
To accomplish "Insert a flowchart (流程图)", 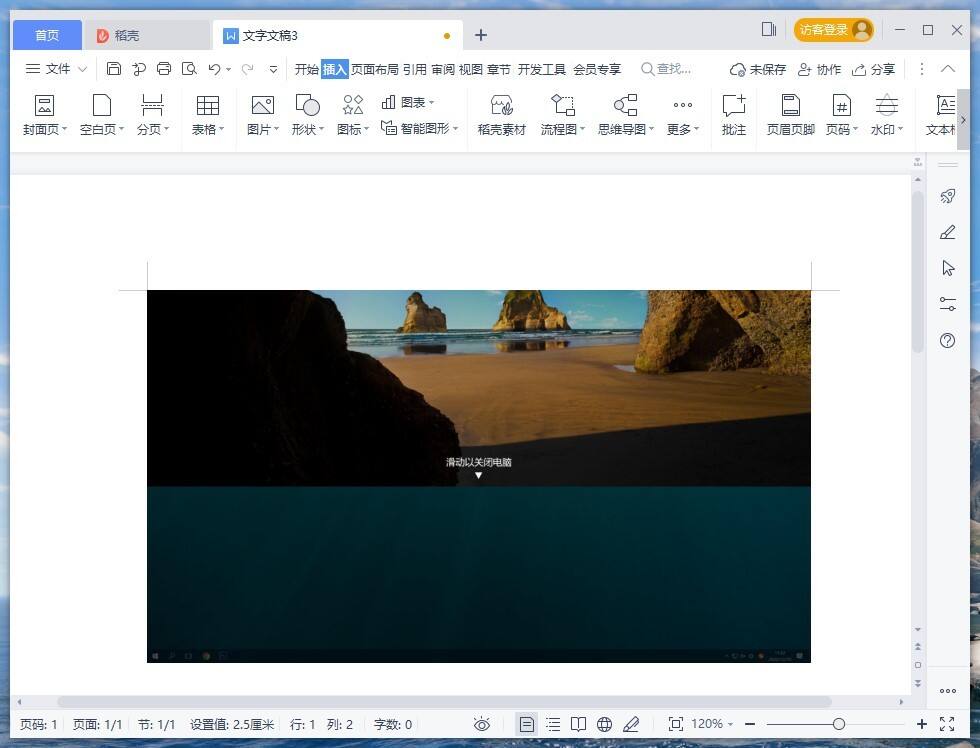I will 562,115.
